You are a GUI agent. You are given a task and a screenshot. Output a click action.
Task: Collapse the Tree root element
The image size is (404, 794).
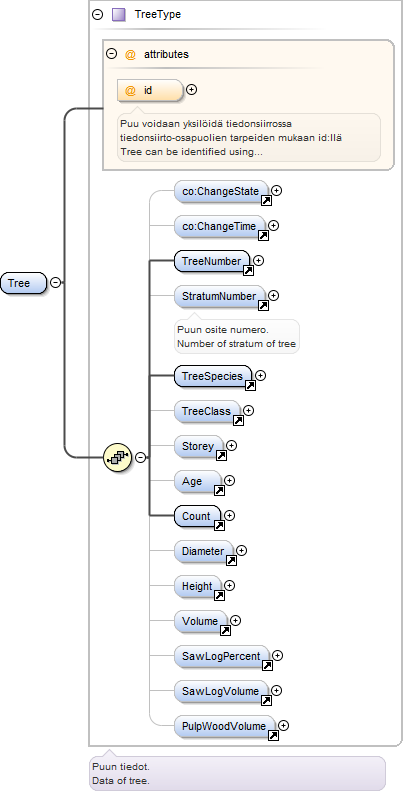[56, 283]
